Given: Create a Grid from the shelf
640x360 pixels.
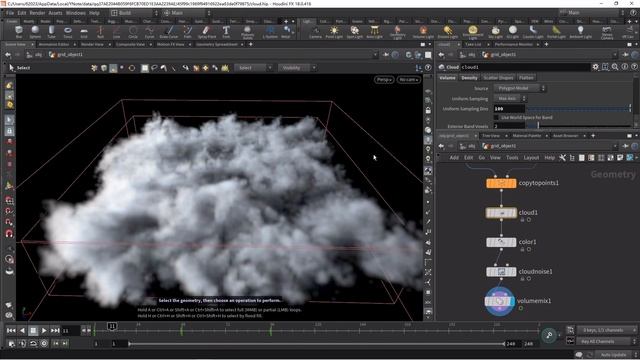Looking at the screenshot, I should point(84,31).
